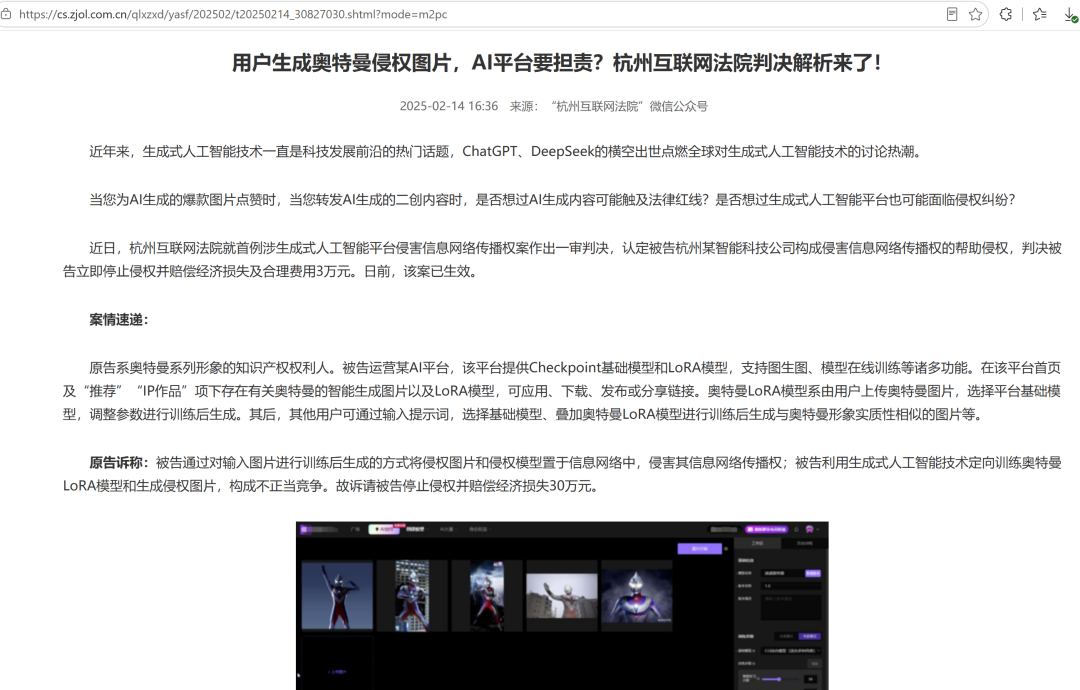Open the downloads icon with green check
Image resolution: width=1080 pixels, height=690 pixels.
[1071, 15]
